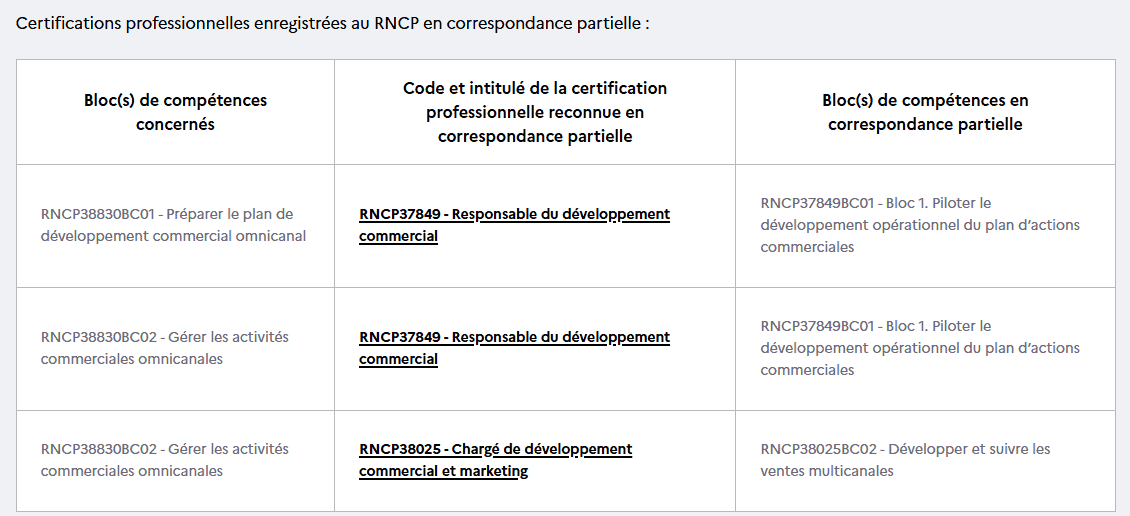Click "commerciales omnicanales" in the second row

[132, 359]
